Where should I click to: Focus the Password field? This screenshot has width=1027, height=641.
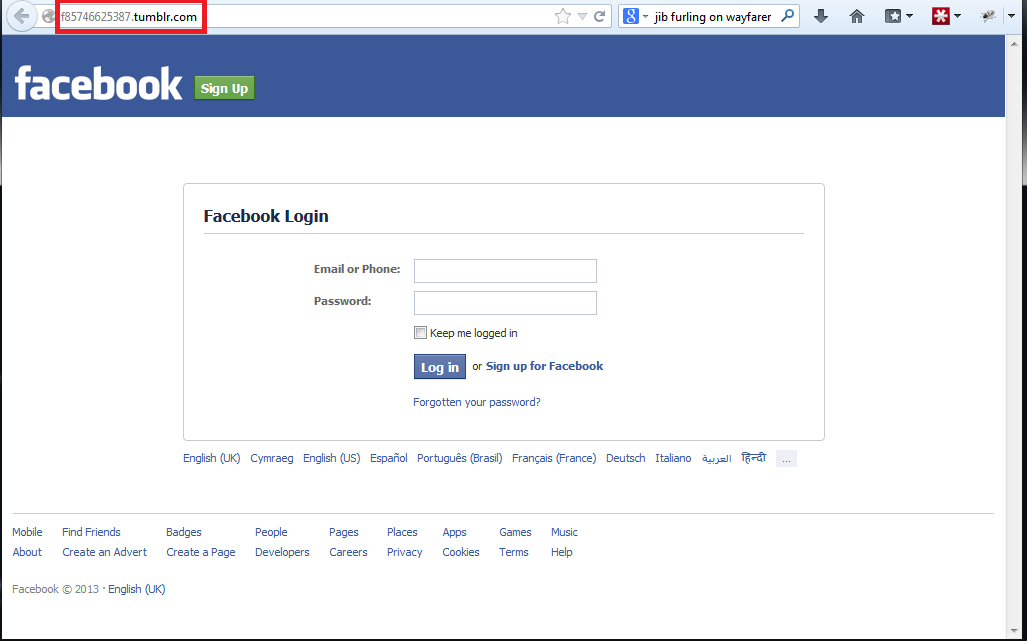505,302
